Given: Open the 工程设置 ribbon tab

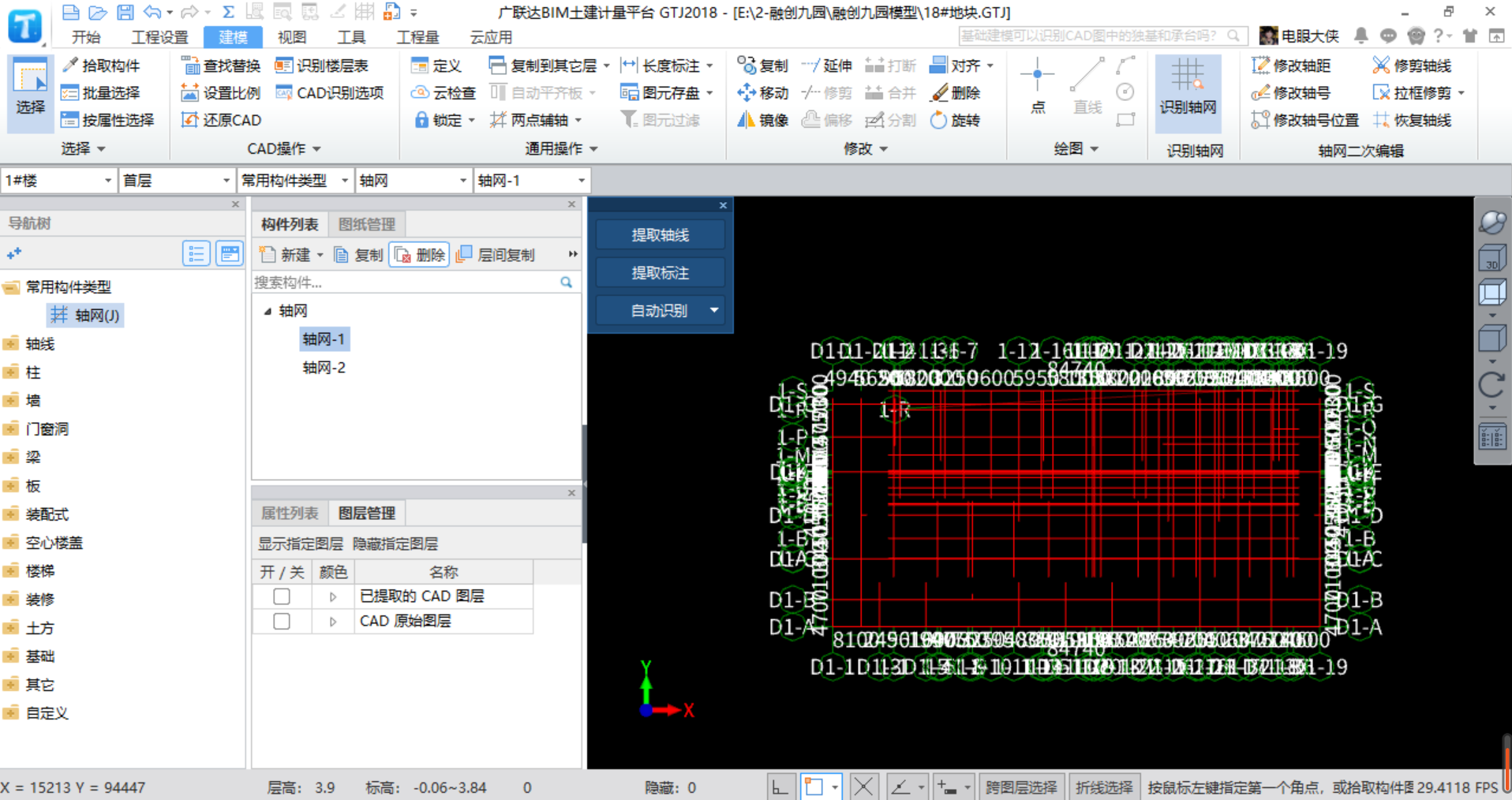Looking at the screenshot, I should [160, 37].
